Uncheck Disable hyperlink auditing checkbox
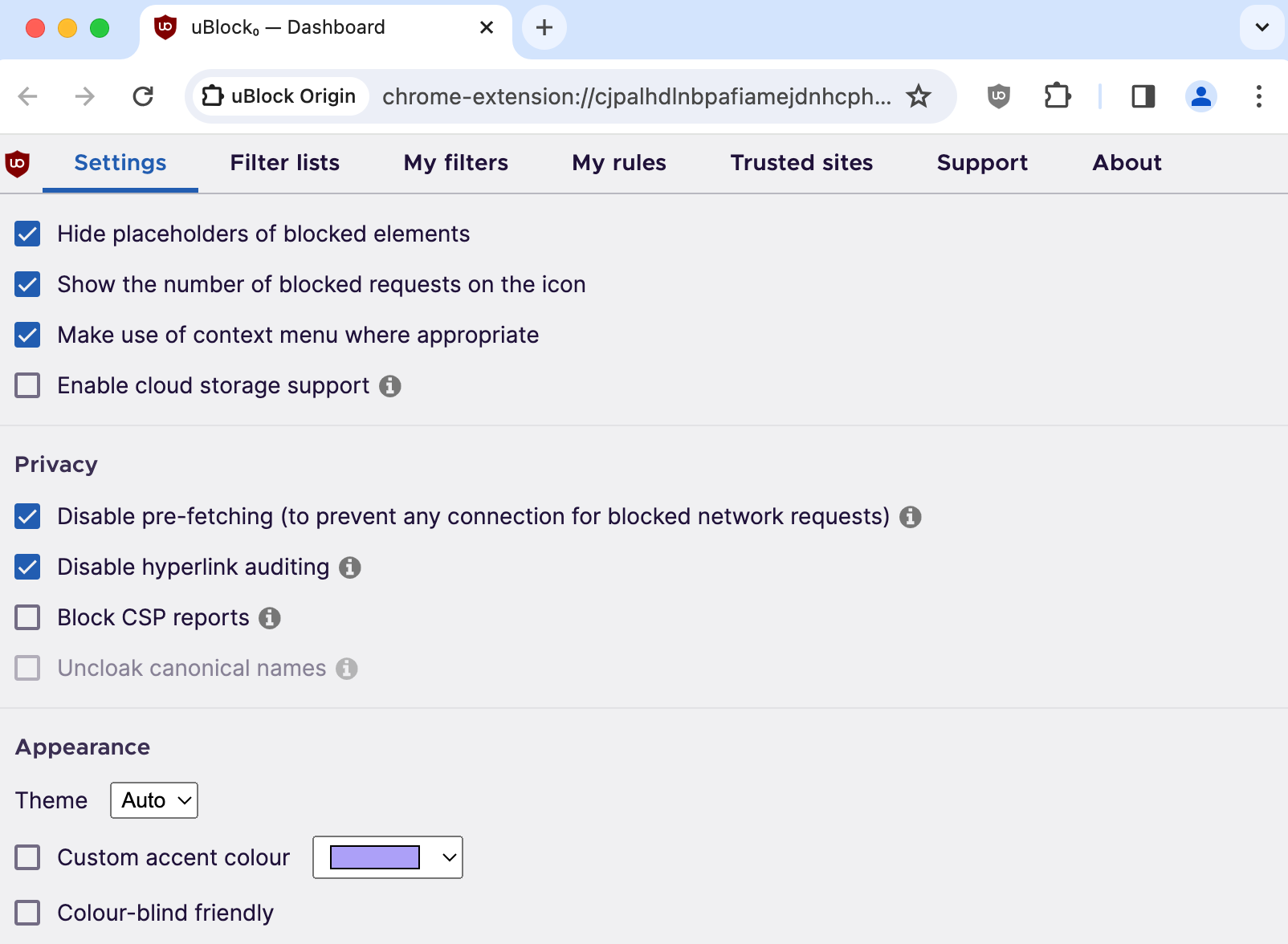 click(27, 567)
